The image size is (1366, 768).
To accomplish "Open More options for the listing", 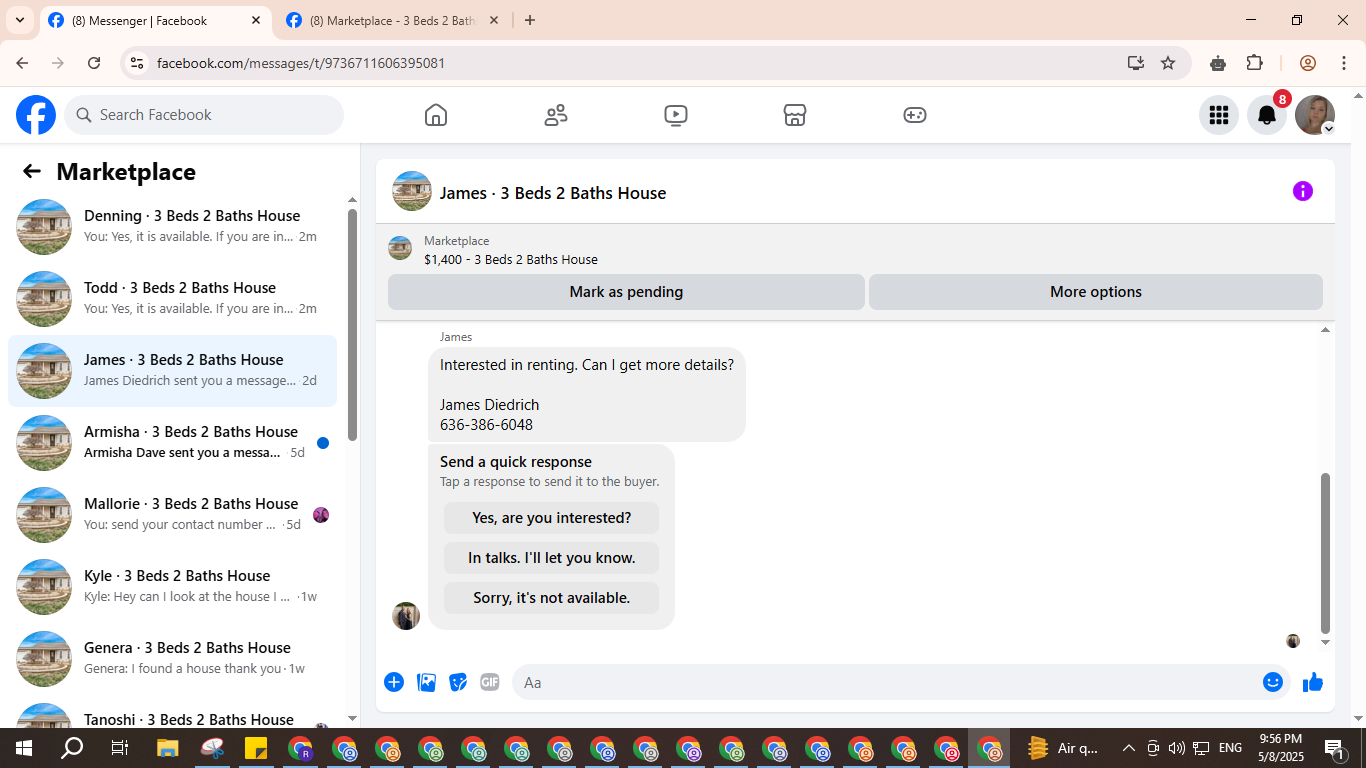I will [1096, 292].
